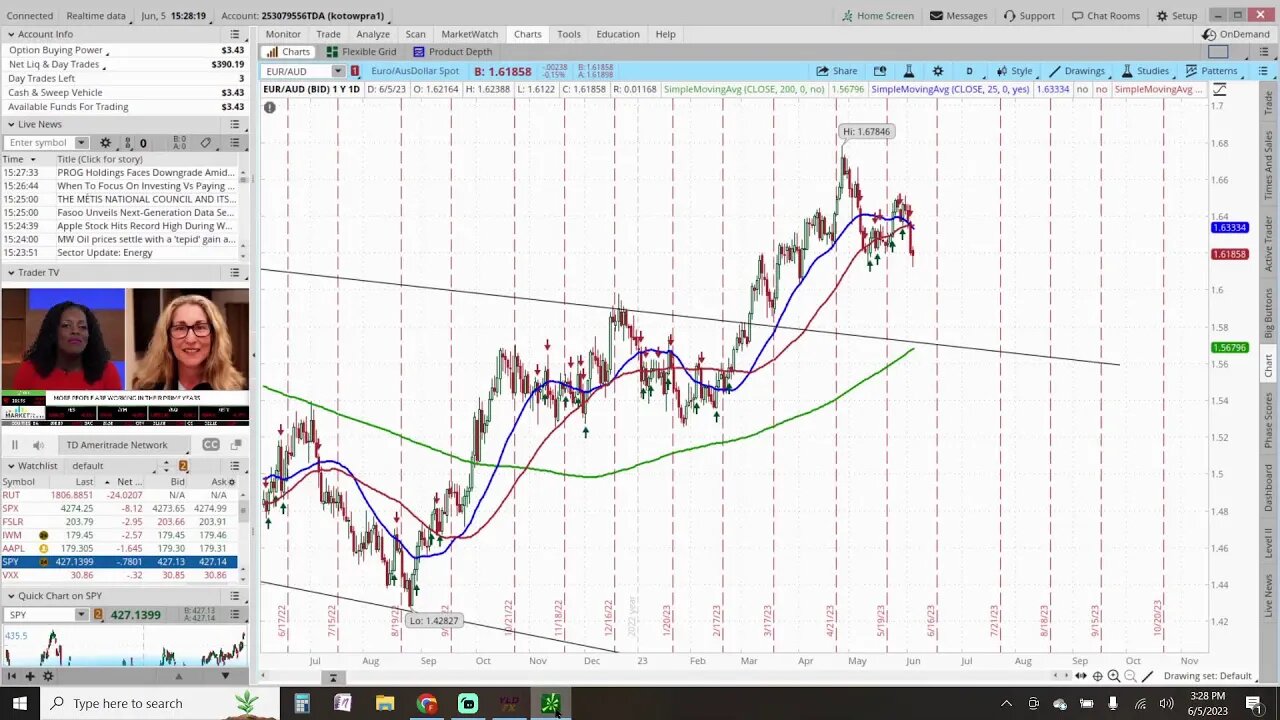
Task: Collapse the Quick Chart on SPY gadget
Action: click(x=10, y=596)
